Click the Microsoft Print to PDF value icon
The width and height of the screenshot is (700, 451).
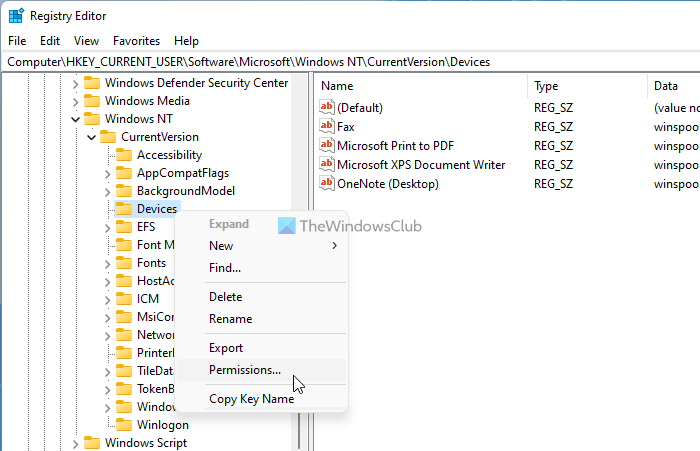point(327,146)
